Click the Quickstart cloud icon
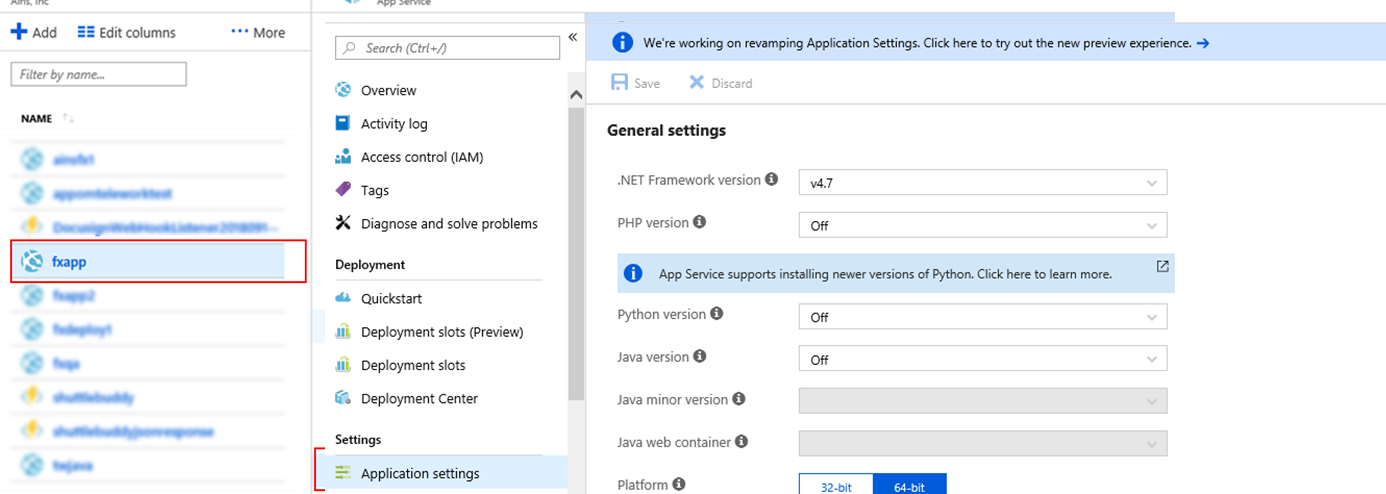This screenshot has height=494, width=1386. tap(343, 298)
